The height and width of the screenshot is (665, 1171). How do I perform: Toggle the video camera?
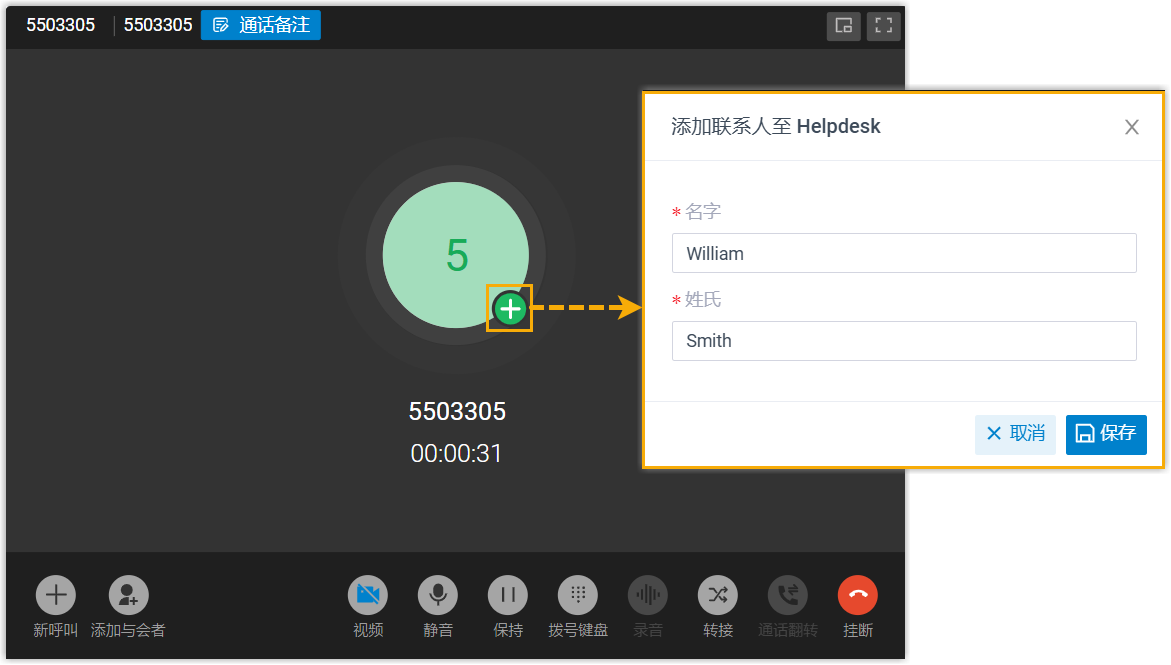pos(368,596)
